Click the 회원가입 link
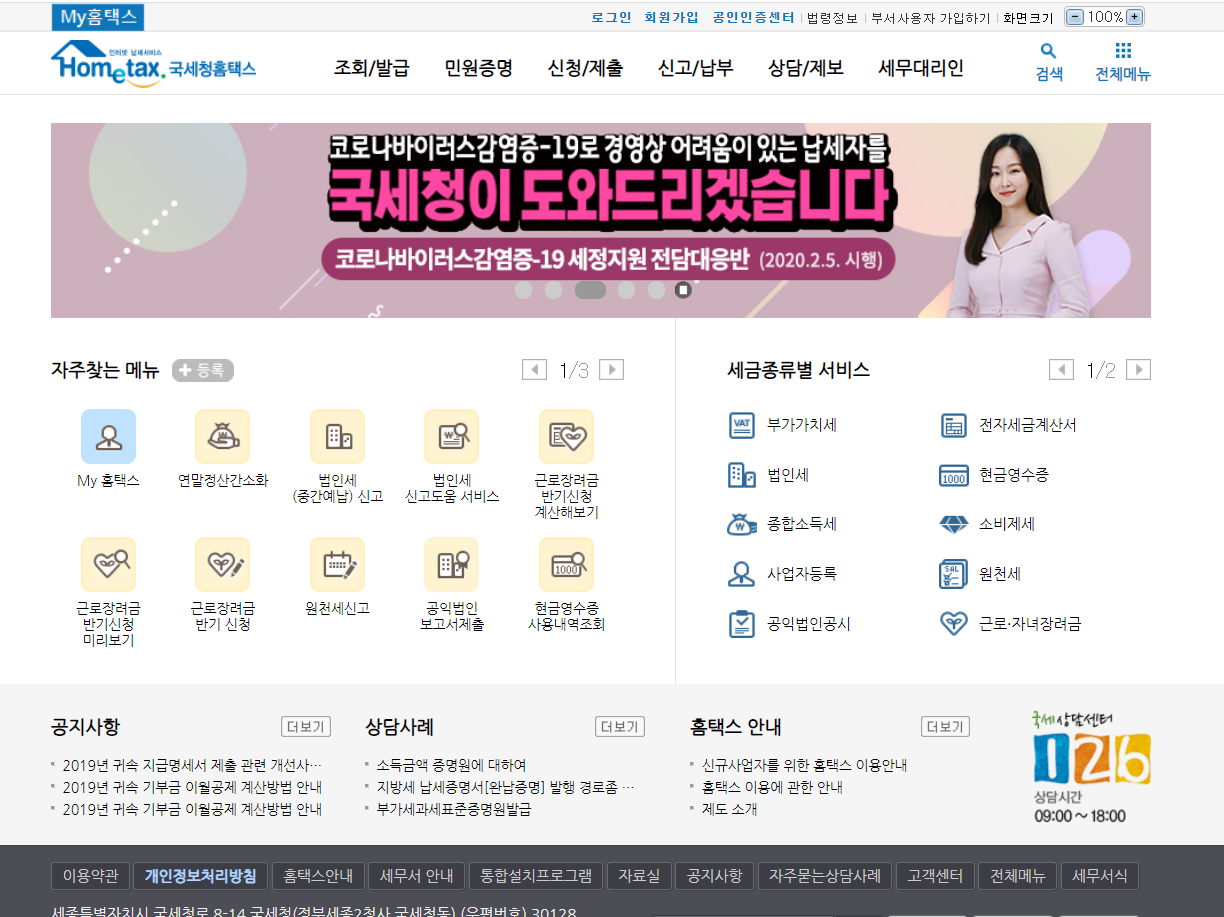 tap(672, 18)
